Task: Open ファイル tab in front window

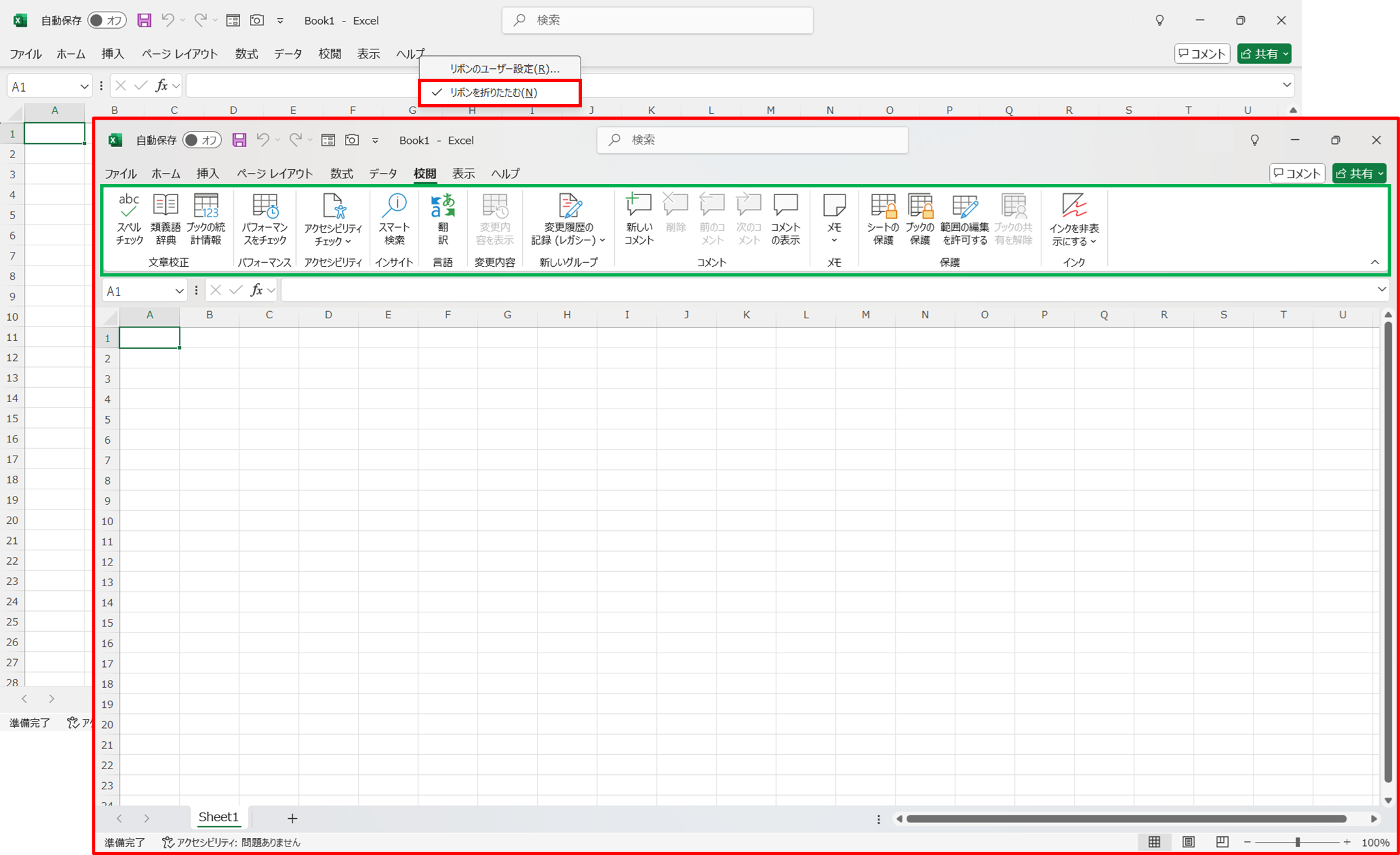Action: (x=120, y=174)
